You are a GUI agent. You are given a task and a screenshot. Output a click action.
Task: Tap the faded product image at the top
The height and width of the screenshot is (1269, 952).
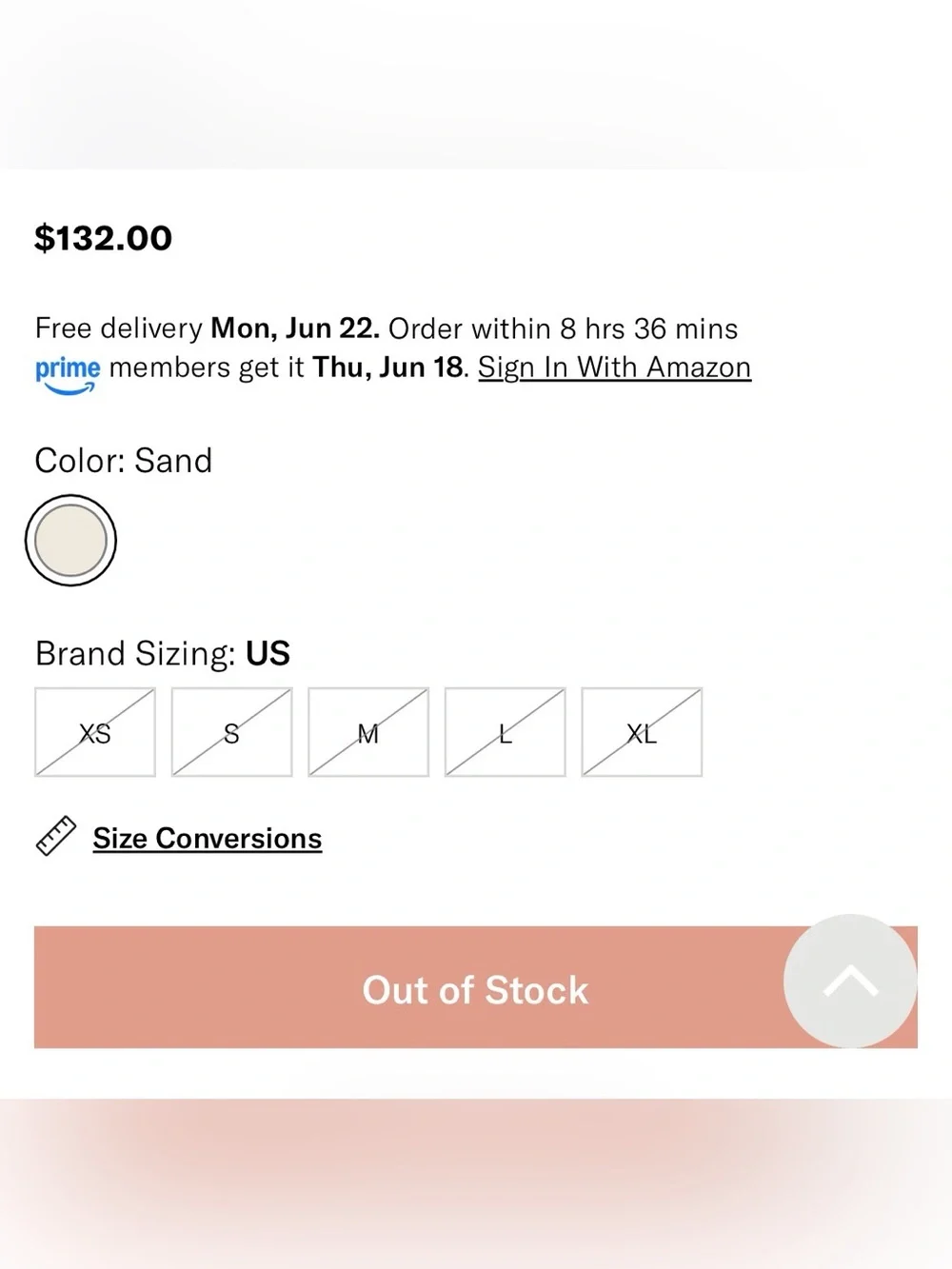(x=476, y=84)
